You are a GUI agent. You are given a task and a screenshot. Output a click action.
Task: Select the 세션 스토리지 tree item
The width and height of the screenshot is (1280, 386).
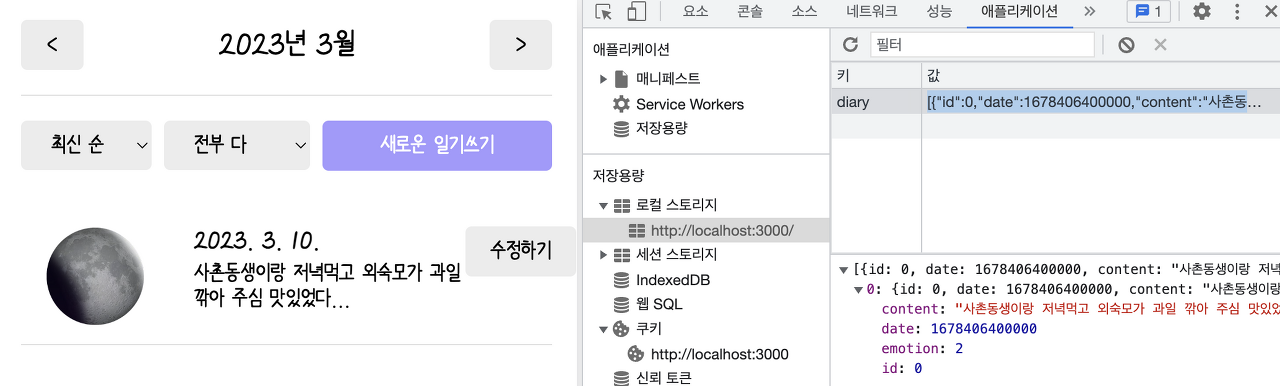click(x=676, y=255)
